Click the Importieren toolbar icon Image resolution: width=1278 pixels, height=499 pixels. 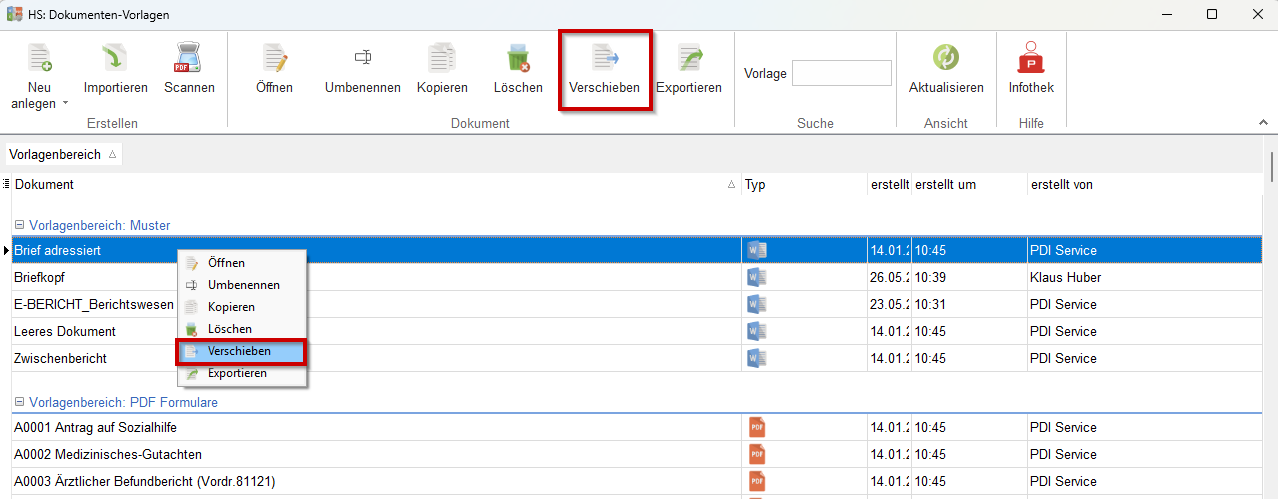tap(115, 57)
